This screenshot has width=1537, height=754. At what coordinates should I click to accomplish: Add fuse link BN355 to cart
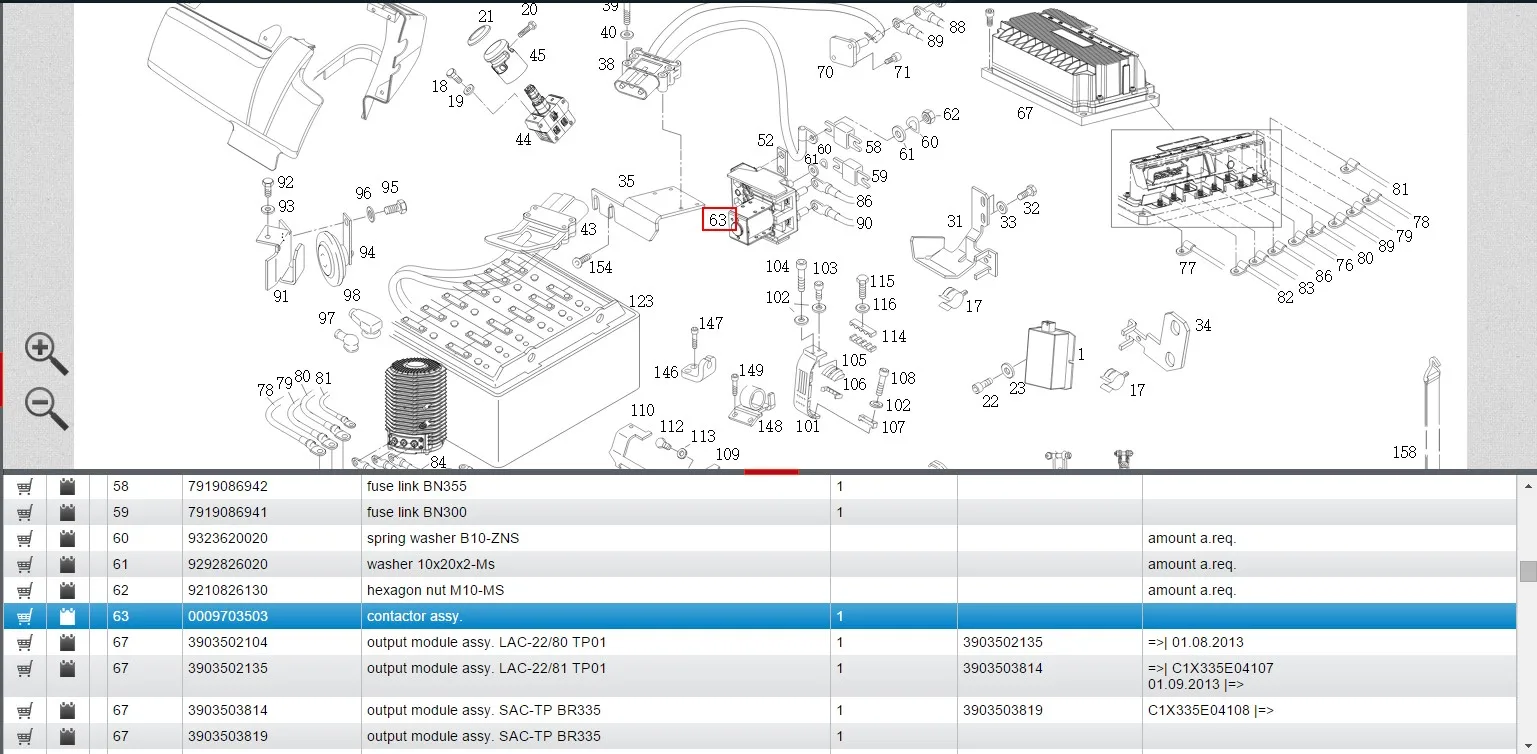24,487
